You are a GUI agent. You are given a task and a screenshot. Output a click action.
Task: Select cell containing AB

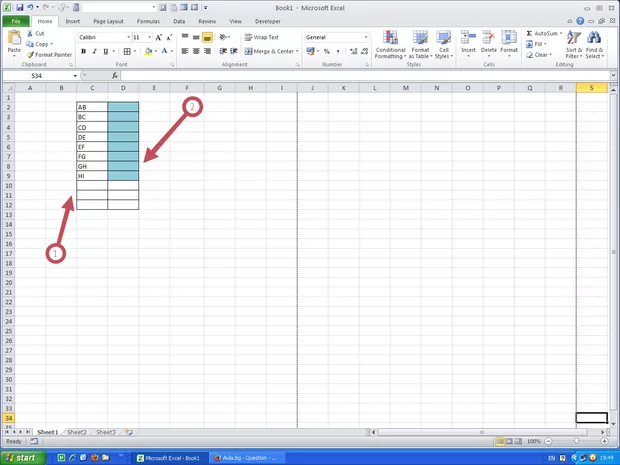click(92, 107)
